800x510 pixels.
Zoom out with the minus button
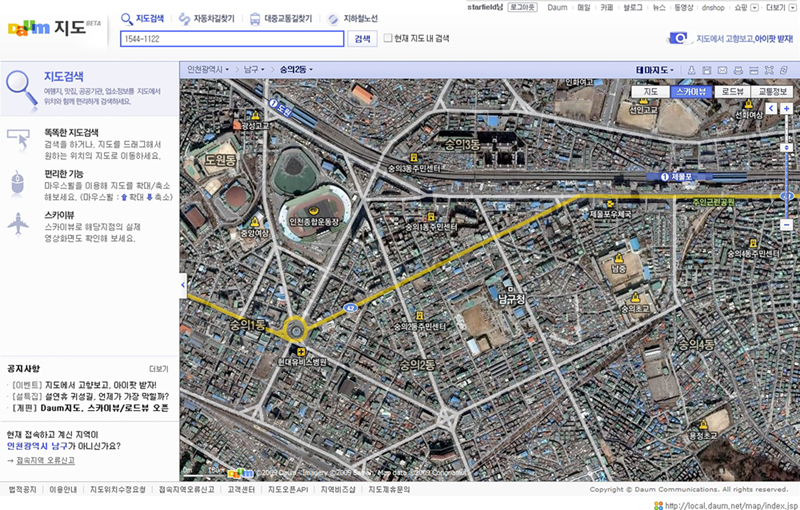pyautogui.click(x=786, y=224)
